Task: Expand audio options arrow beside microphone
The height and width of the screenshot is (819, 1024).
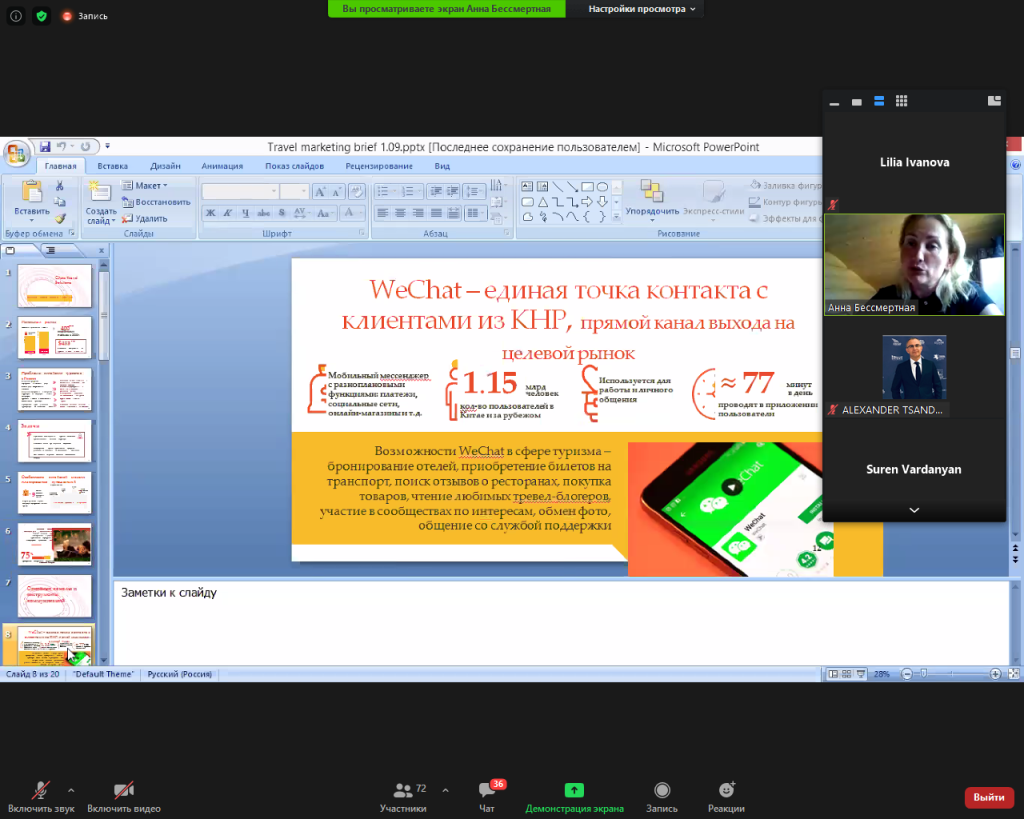Action: tap(70, 788)
